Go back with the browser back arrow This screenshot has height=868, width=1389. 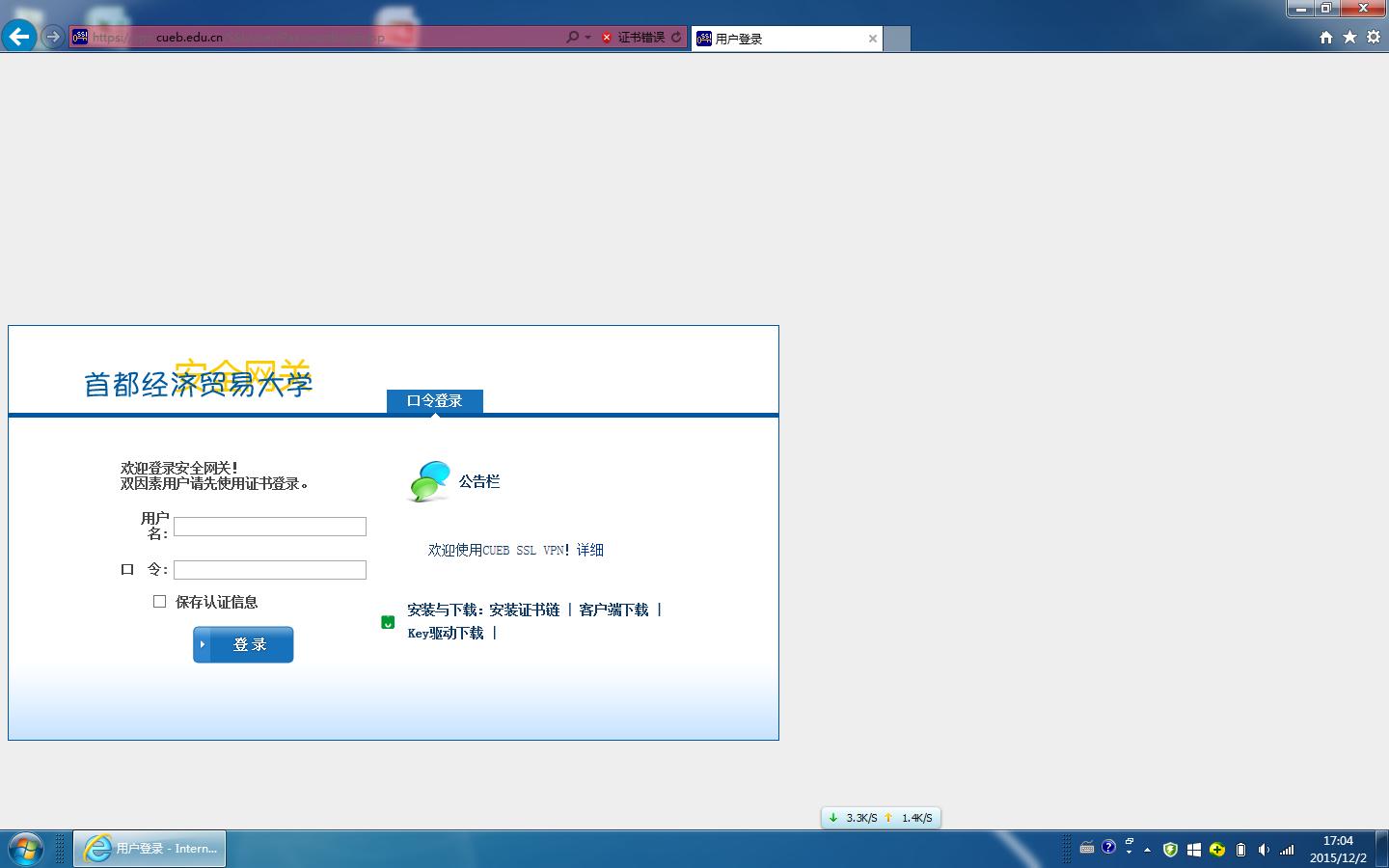(19, 37)
